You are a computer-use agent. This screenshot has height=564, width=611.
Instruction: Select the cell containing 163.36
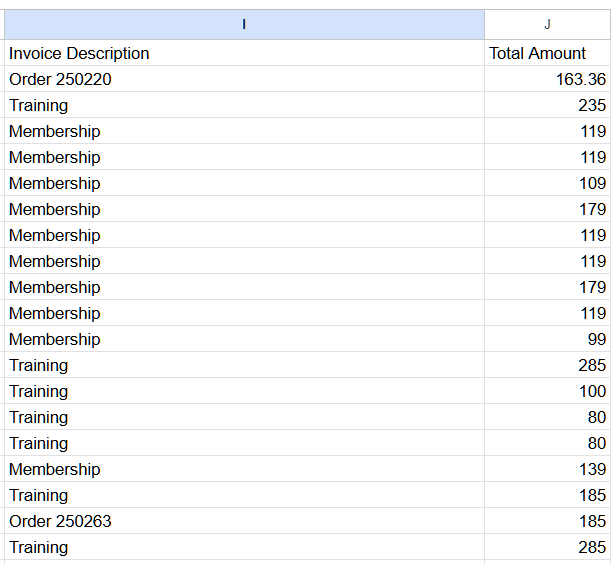[547, 79]
